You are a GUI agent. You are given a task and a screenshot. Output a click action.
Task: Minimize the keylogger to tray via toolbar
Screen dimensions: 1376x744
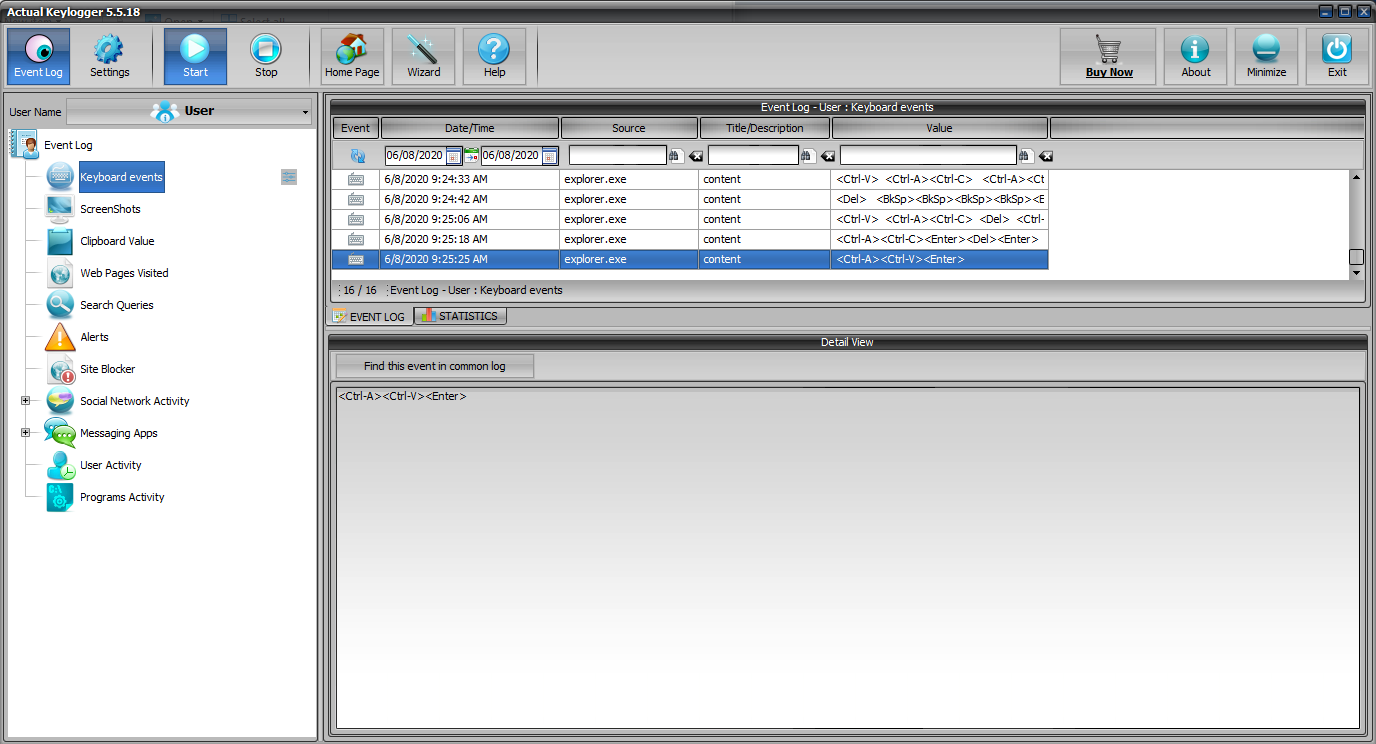pos(1266,56)
